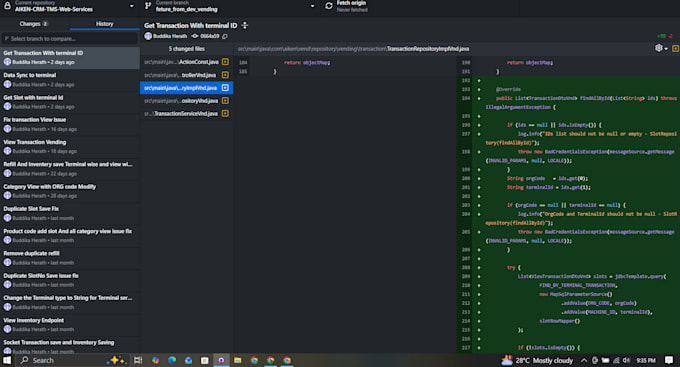This screenshot has width=680, height=367.
Task: Copy the commit SHA with the copy icon
Action: [225, 36]
